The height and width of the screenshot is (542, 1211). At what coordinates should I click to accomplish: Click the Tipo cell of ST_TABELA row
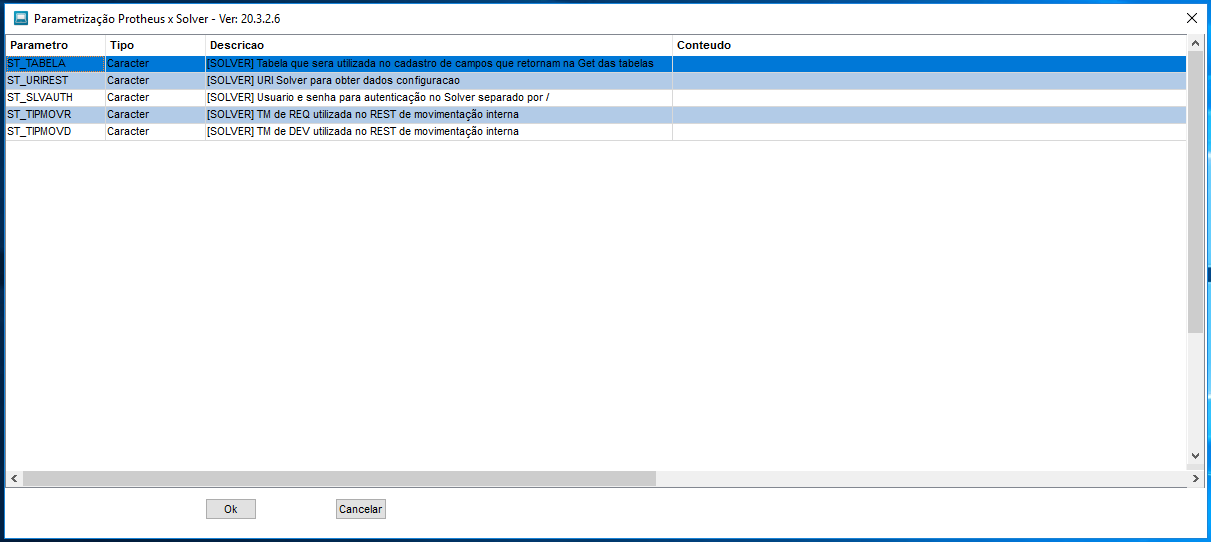pyautogui.click(x=155, y=63)
